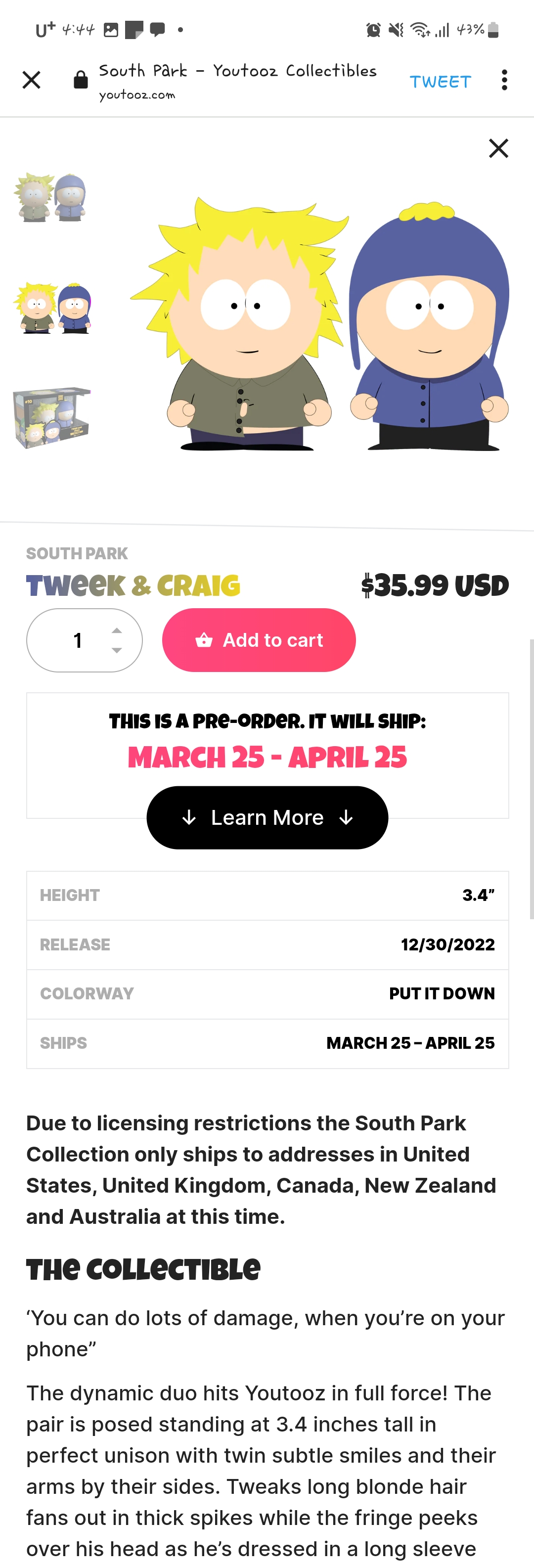
Task: Tap the TWEET link in the header
Action: (440, 82)
